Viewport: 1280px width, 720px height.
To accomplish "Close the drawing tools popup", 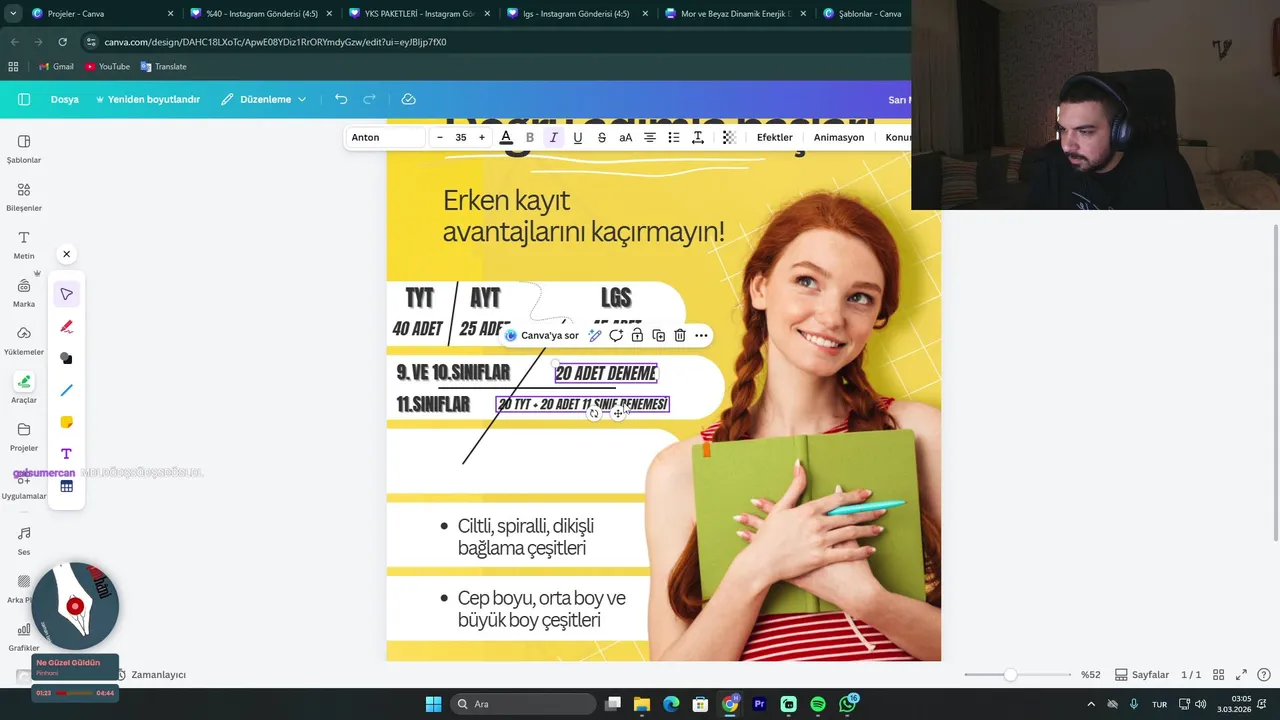I will coord(66,254).
